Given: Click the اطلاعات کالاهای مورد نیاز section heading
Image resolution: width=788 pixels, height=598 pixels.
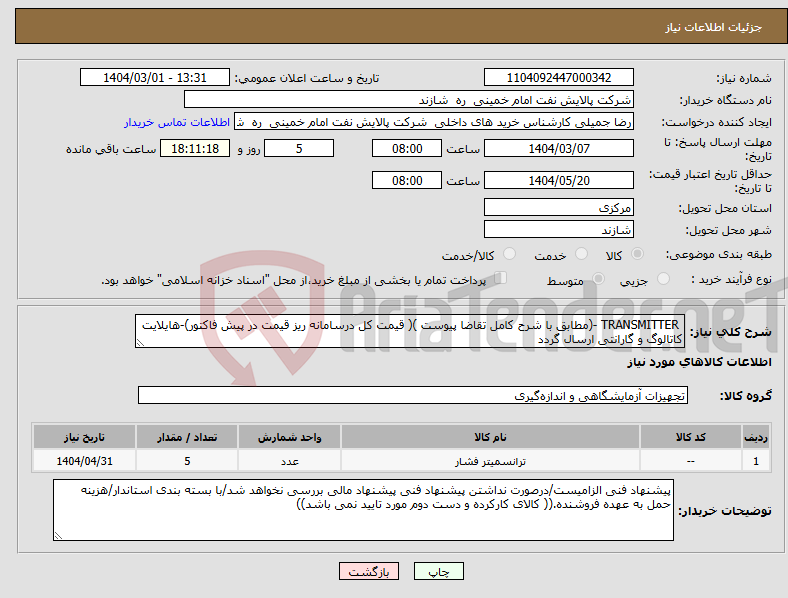Looking at the screenshot, I should (x=699, y=362).
